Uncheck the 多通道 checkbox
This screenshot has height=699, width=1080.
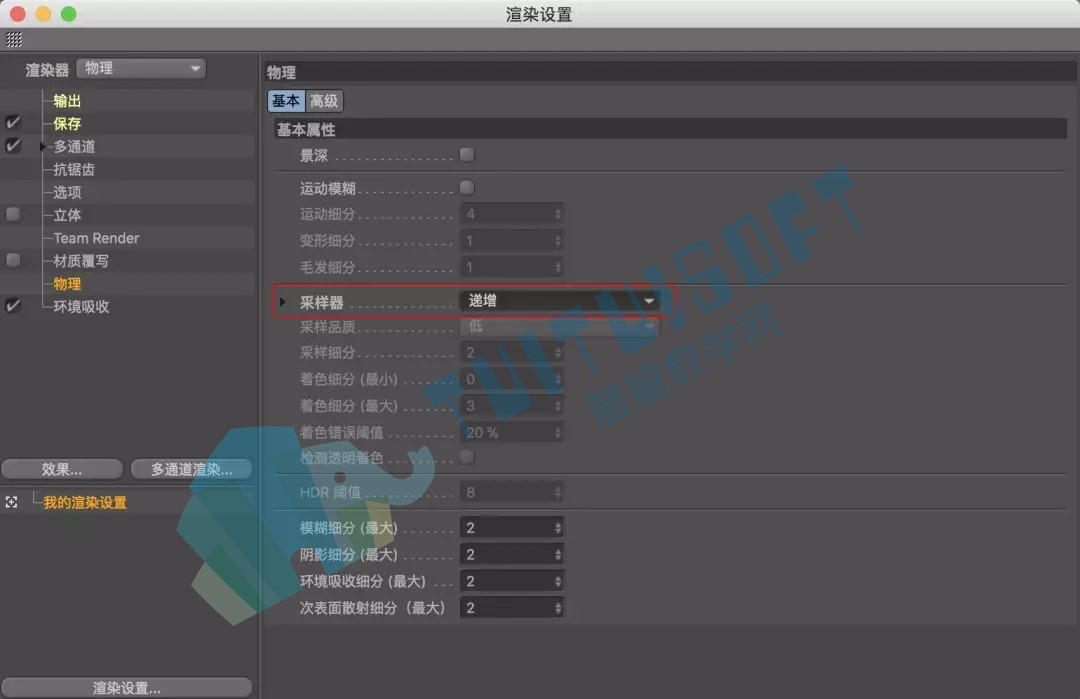(x=13, y=145)
